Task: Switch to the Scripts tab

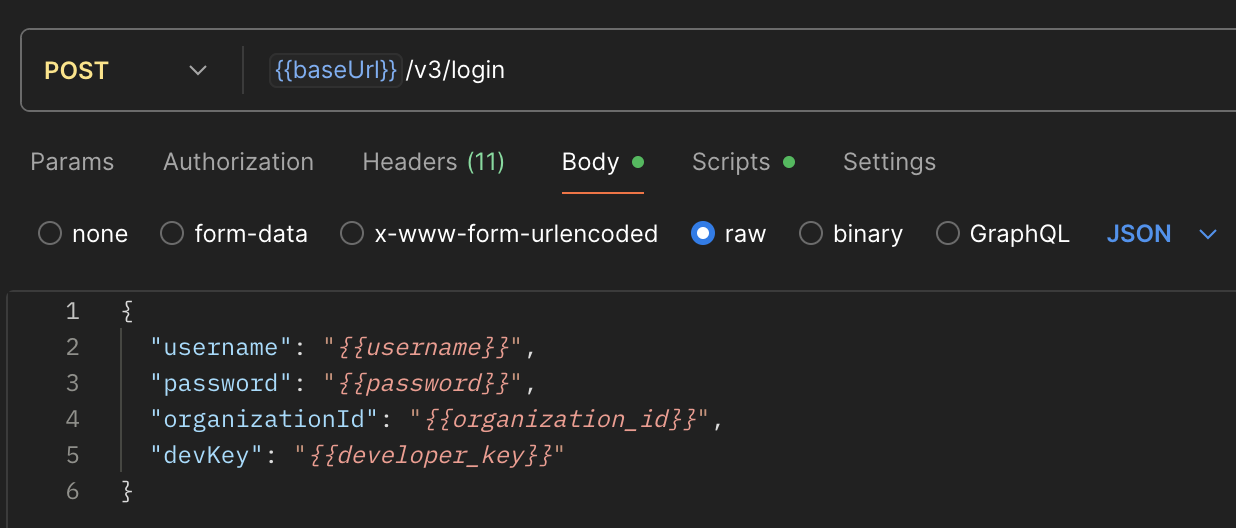Action: 743,162
